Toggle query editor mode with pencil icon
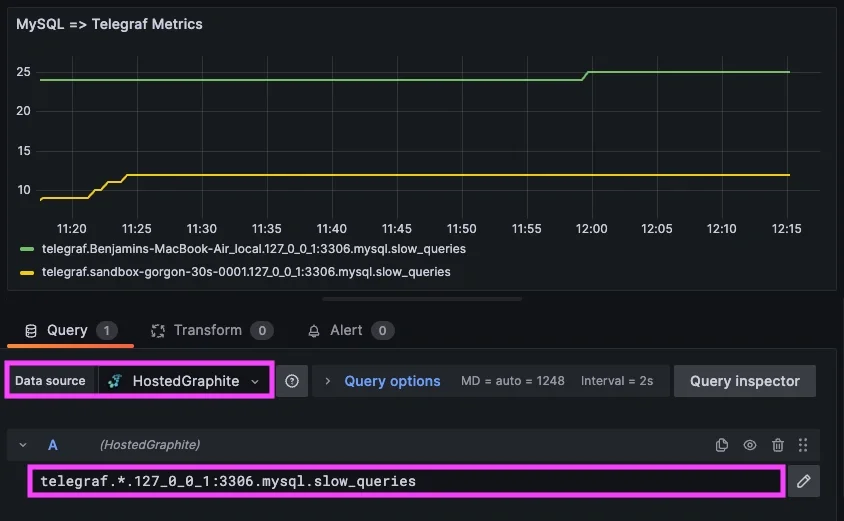The height and width of the screenshot is (521, 844). pyautogui.click(x=804, y=482)
